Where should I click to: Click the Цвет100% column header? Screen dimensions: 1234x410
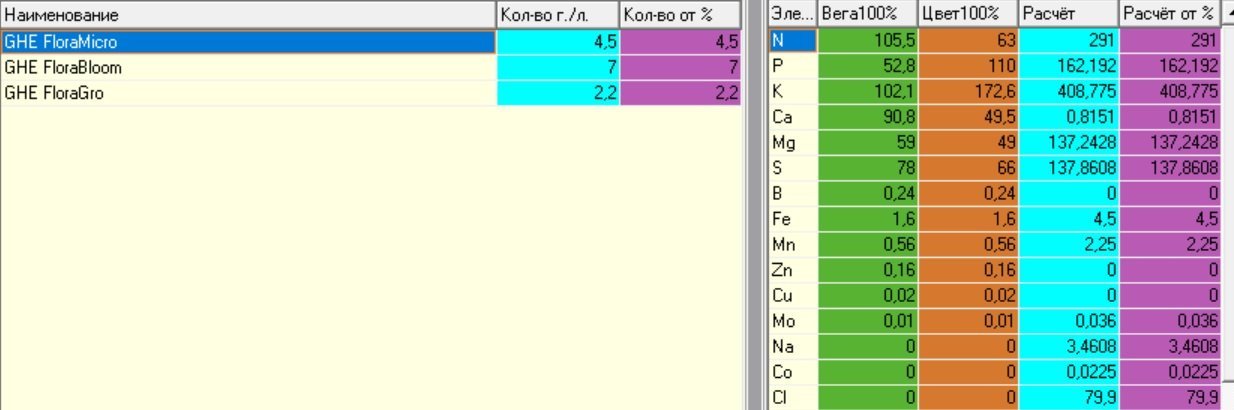click(968, 15)
